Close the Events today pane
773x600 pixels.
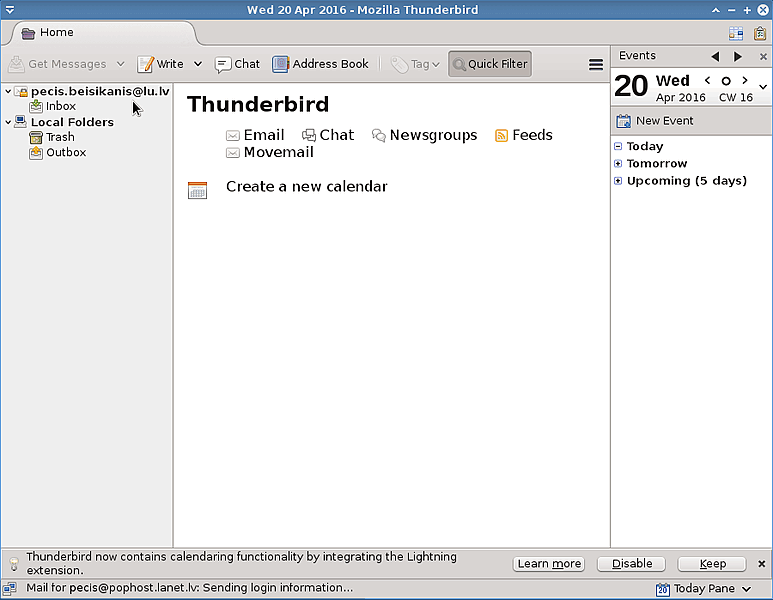(x=763, y=57)
